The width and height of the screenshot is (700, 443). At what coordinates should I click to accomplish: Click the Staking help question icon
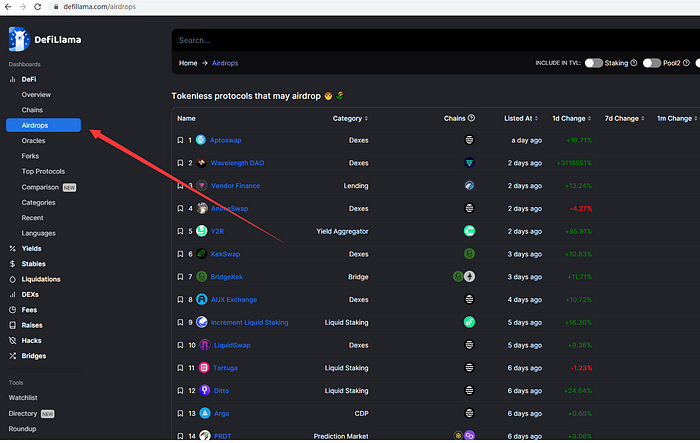[x=633, y=63]
